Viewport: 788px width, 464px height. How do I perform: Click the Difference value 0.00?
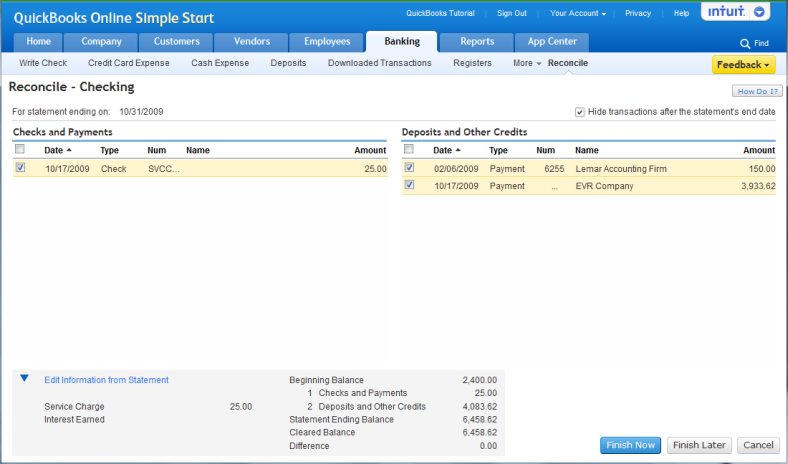488,446
